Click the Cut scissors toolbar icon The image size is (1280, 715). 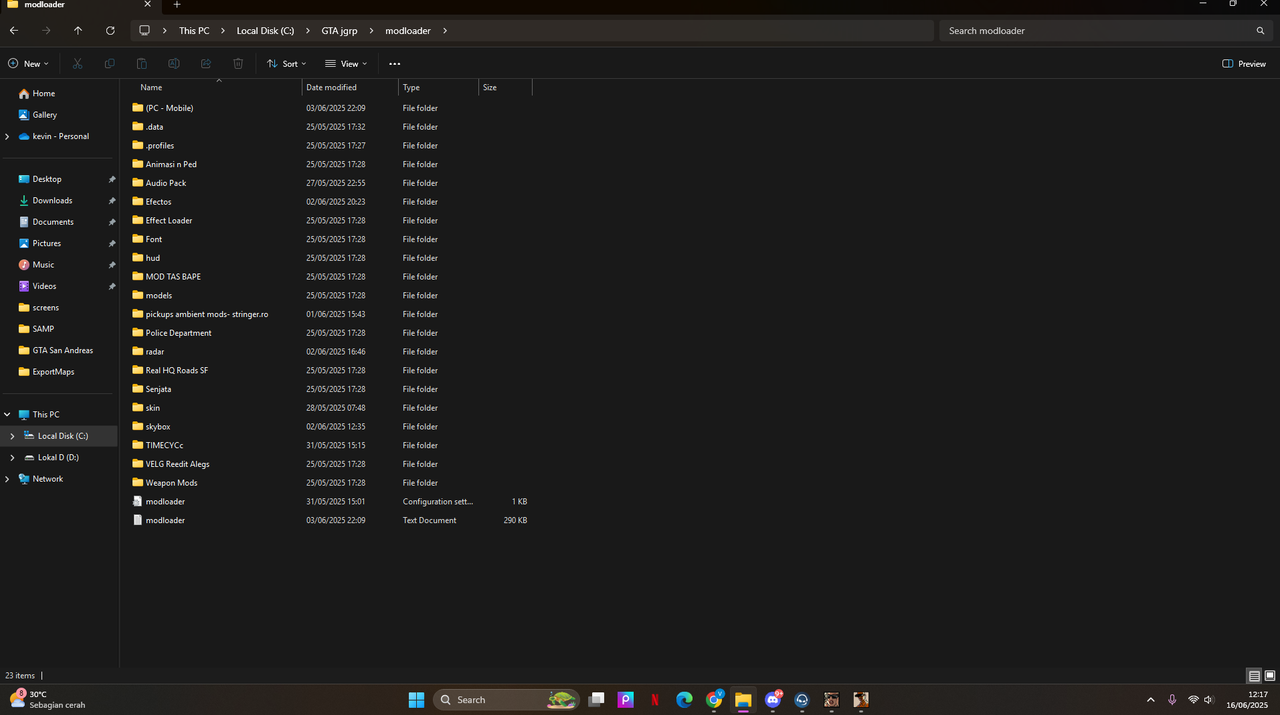(x=77, y=64)
